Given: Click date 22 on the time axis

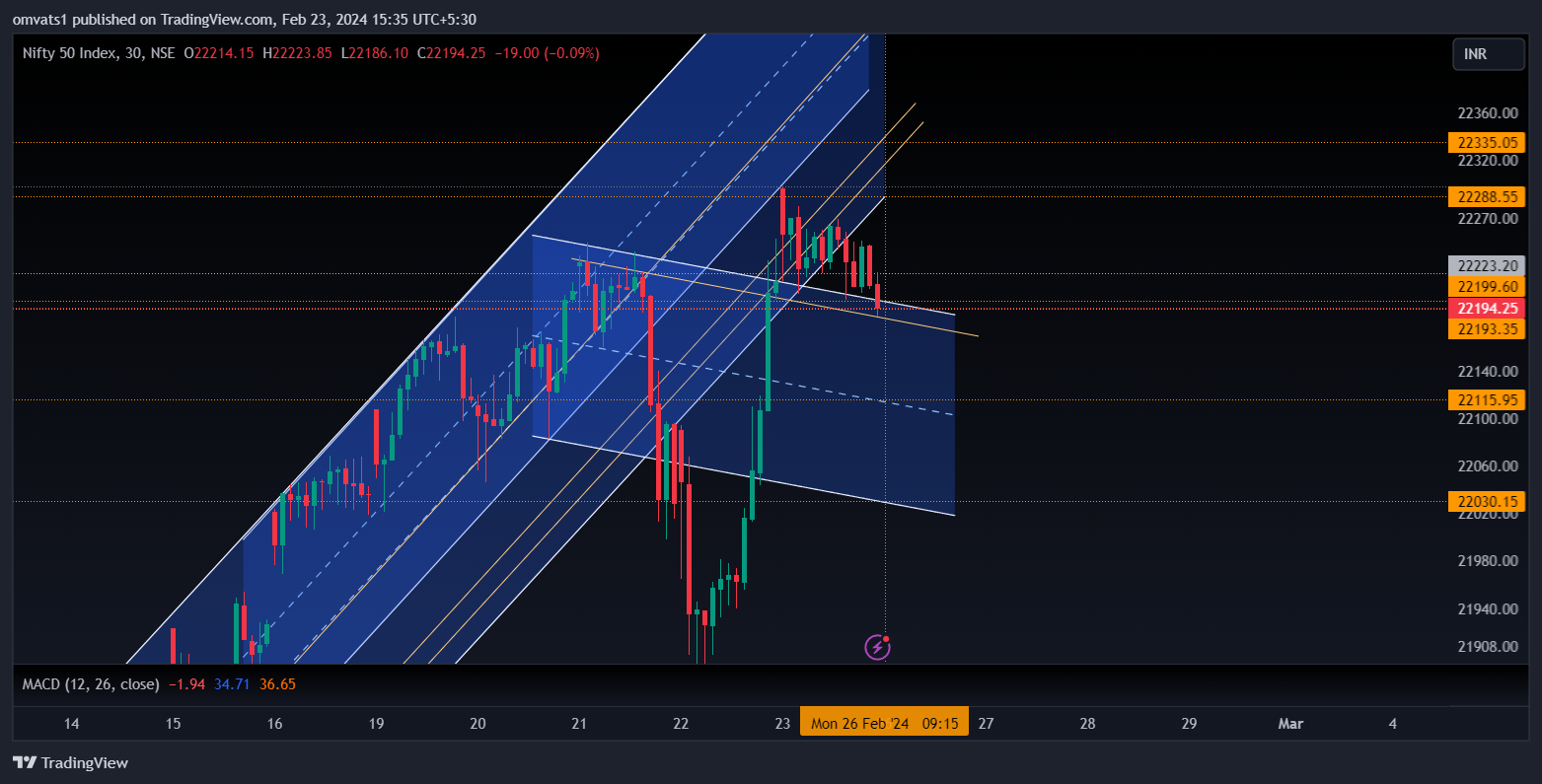Looking at the screenshot, I should pyautogui.click(x=681, y=724).
